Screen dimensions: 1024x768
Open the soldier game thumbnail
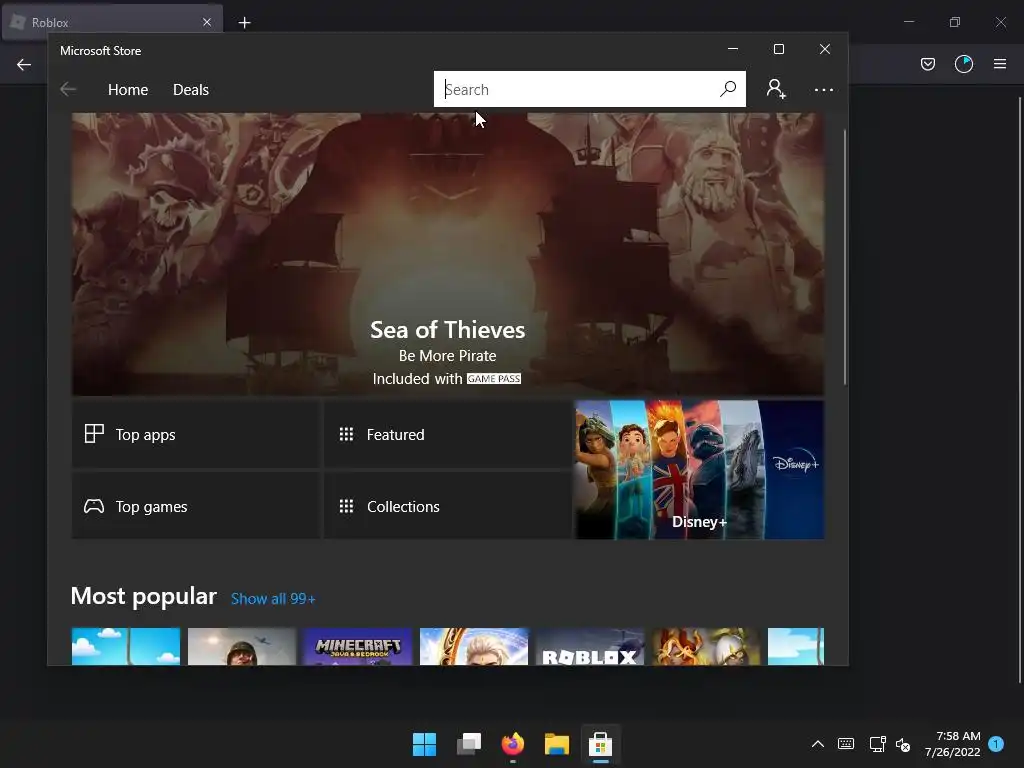(242, 647)
